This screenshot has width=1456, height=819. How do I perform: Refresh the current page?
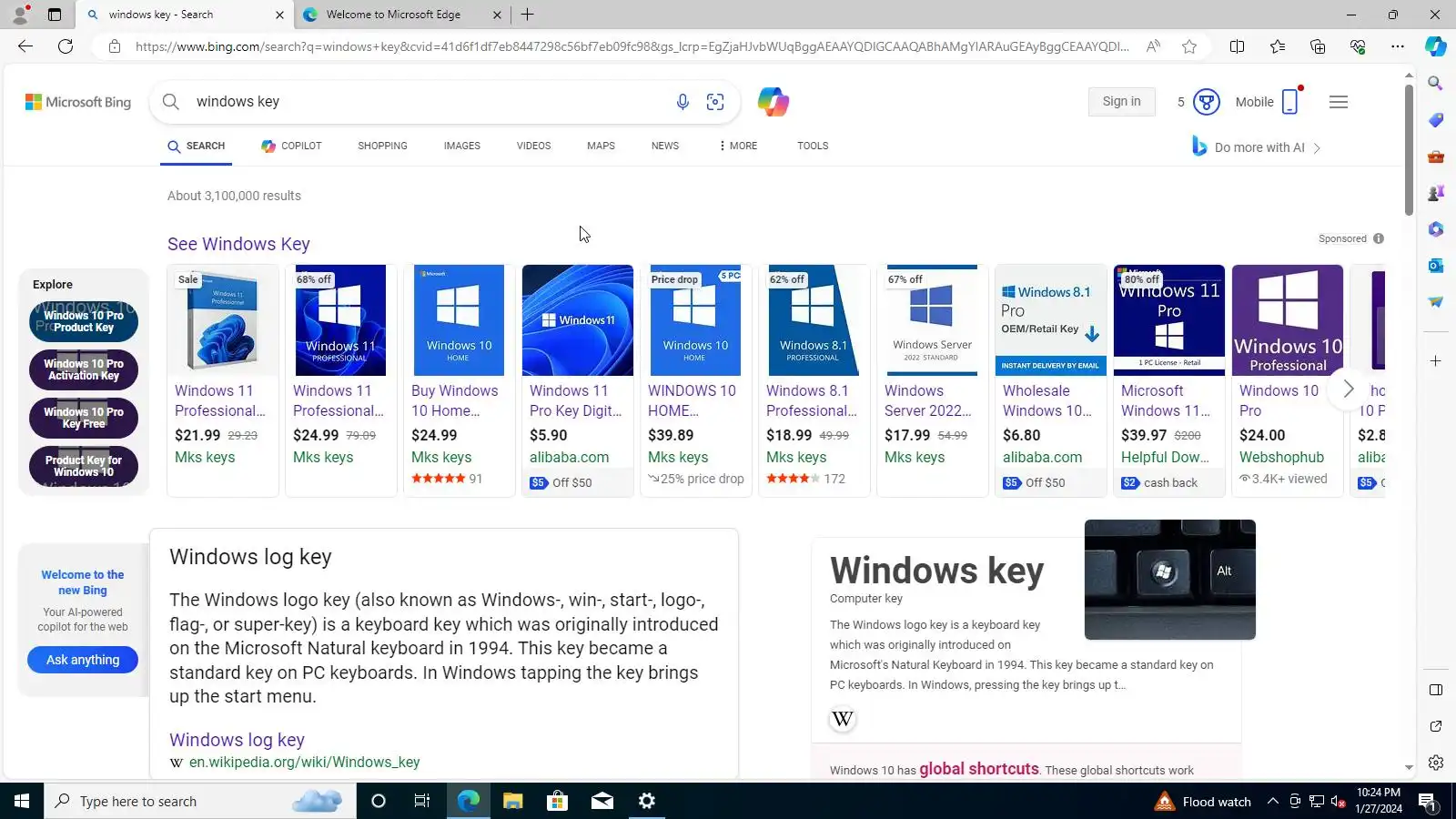click(x=66, y=46)
